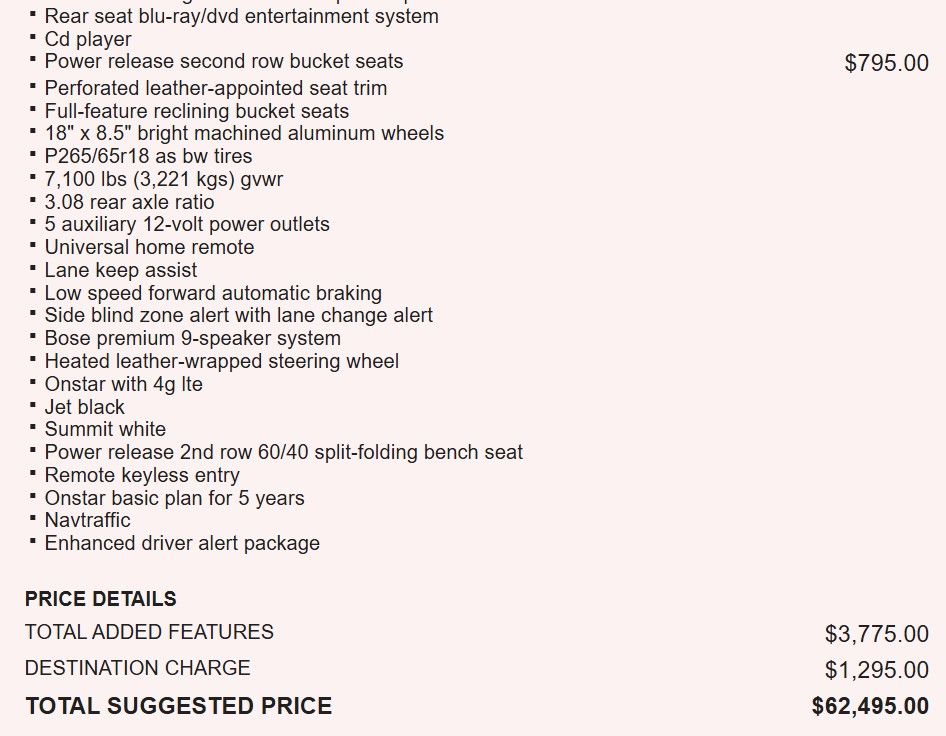Viewport: 946px width, 736px height.
Task: Click Onstar basic plan for 5 years
Action: [174, 498]
